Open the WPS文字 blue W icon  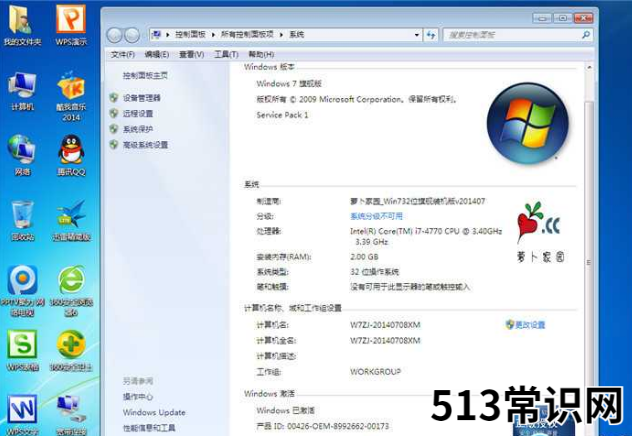pyautogui.click(x=22, y=415)
